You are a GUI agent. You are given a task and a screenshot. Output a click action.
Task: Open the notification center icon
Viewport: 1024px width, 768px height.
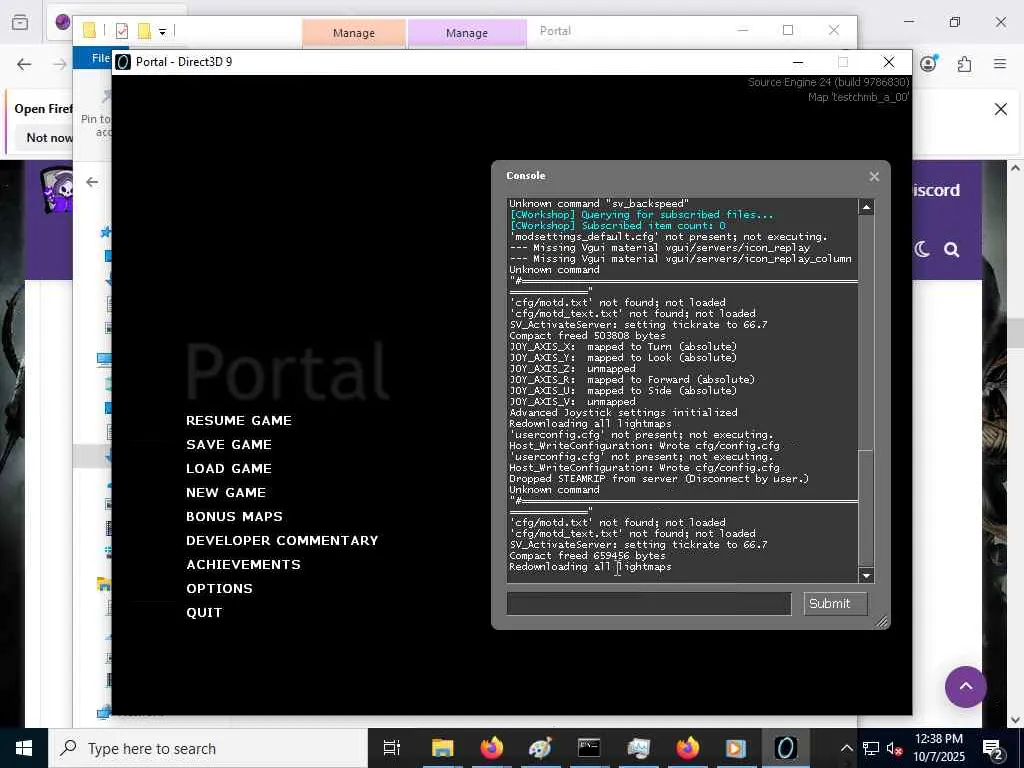[993, 750]
